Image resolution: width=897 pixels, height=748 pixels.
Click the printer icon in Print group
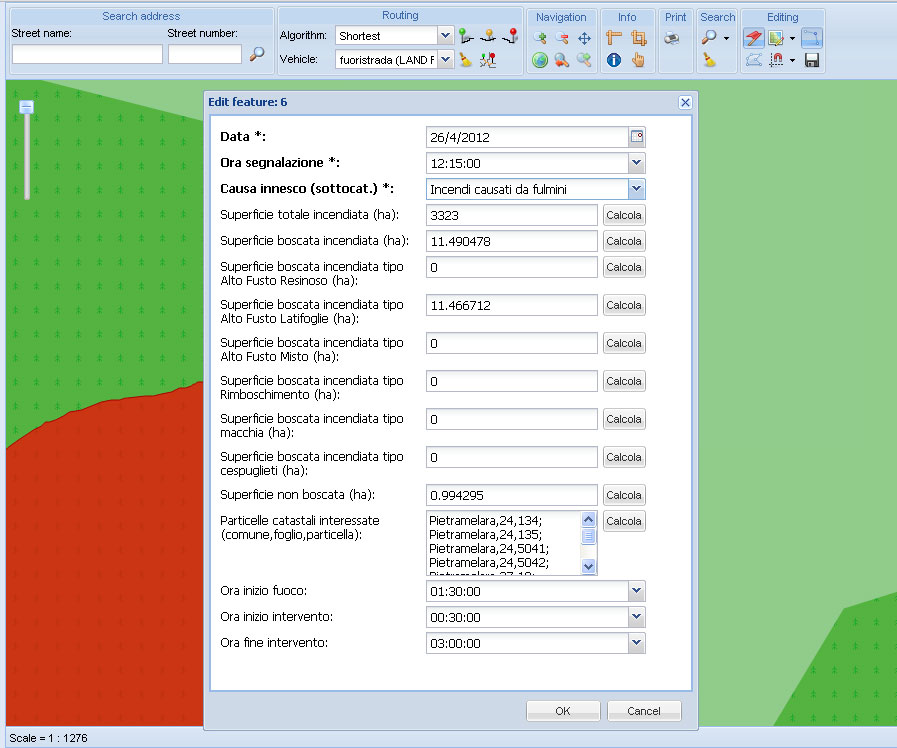tap(673, 38)
